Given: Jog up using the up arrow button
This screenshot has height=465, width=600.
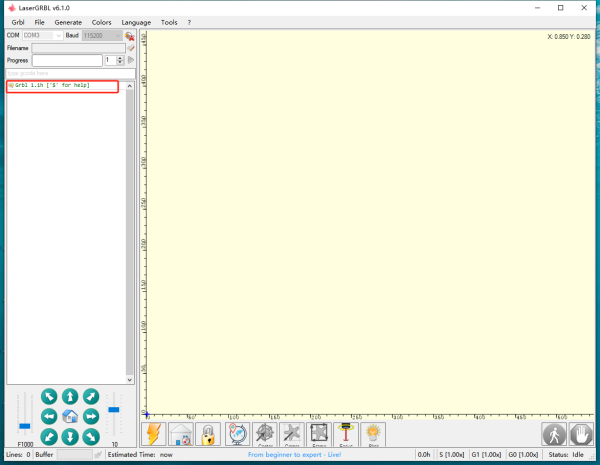Looking at the screenshot, I should (x=70, y=397).
